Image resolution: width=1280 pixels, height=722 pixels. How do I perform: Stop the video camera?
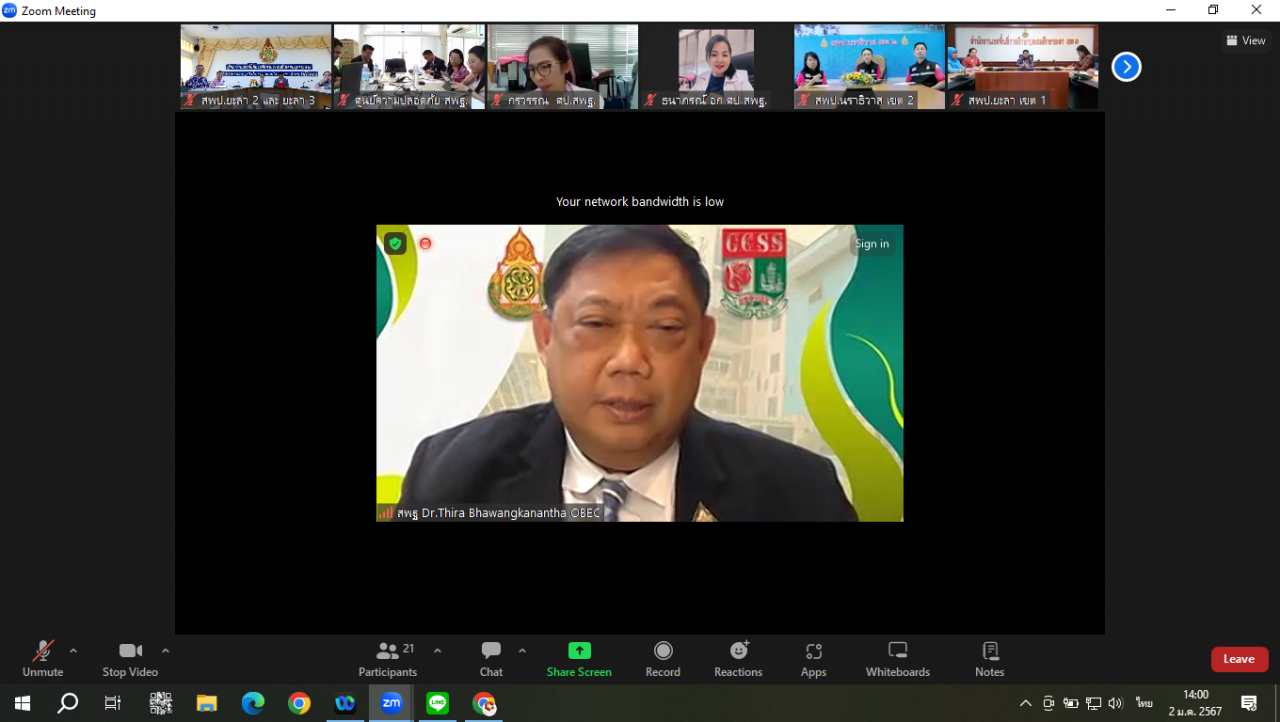click(130, 659)
